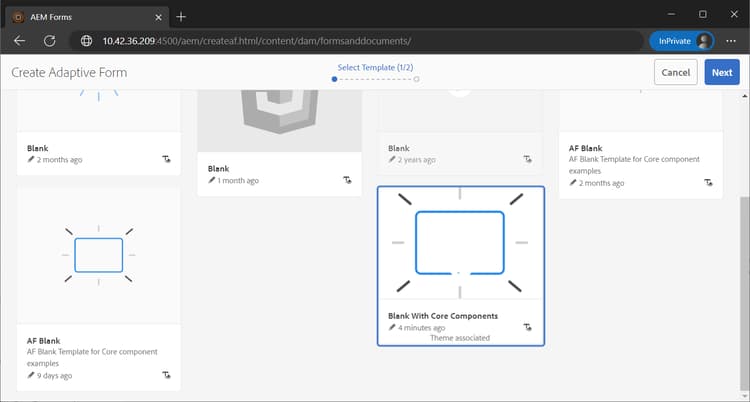Viewport: 750px width, 402px height.
Task: Click the pencil icon beside 9 days ago
Action: point(31,375)
